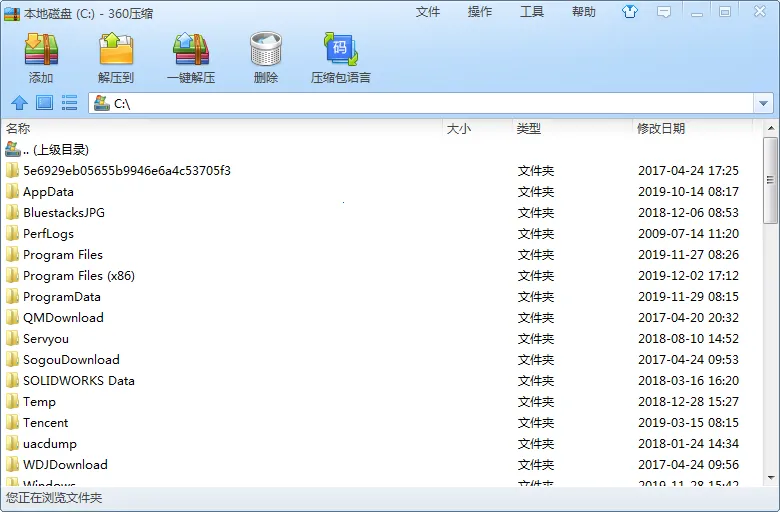
Task: Open the 工具 (Tools) menu
Action: tap(532, 12)
